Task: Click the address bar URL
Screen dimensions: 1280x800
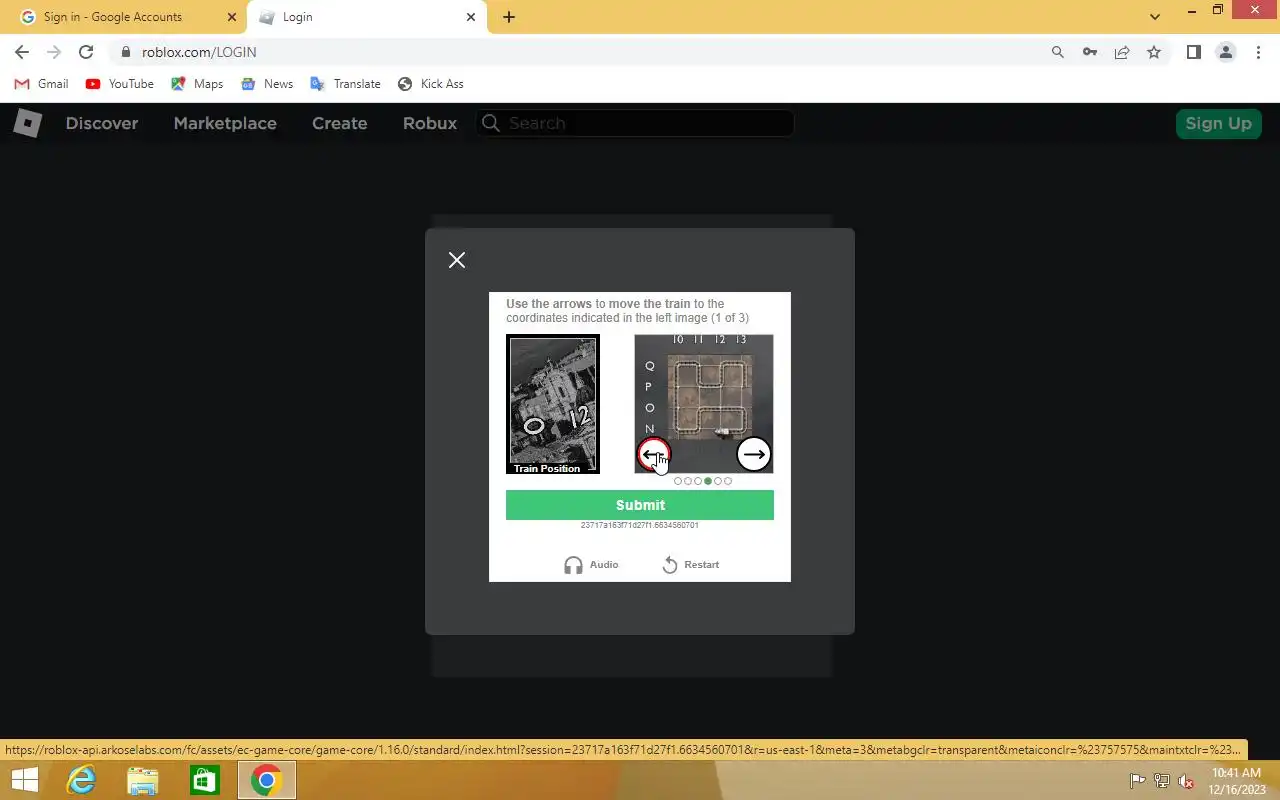Action: (199, 52)
